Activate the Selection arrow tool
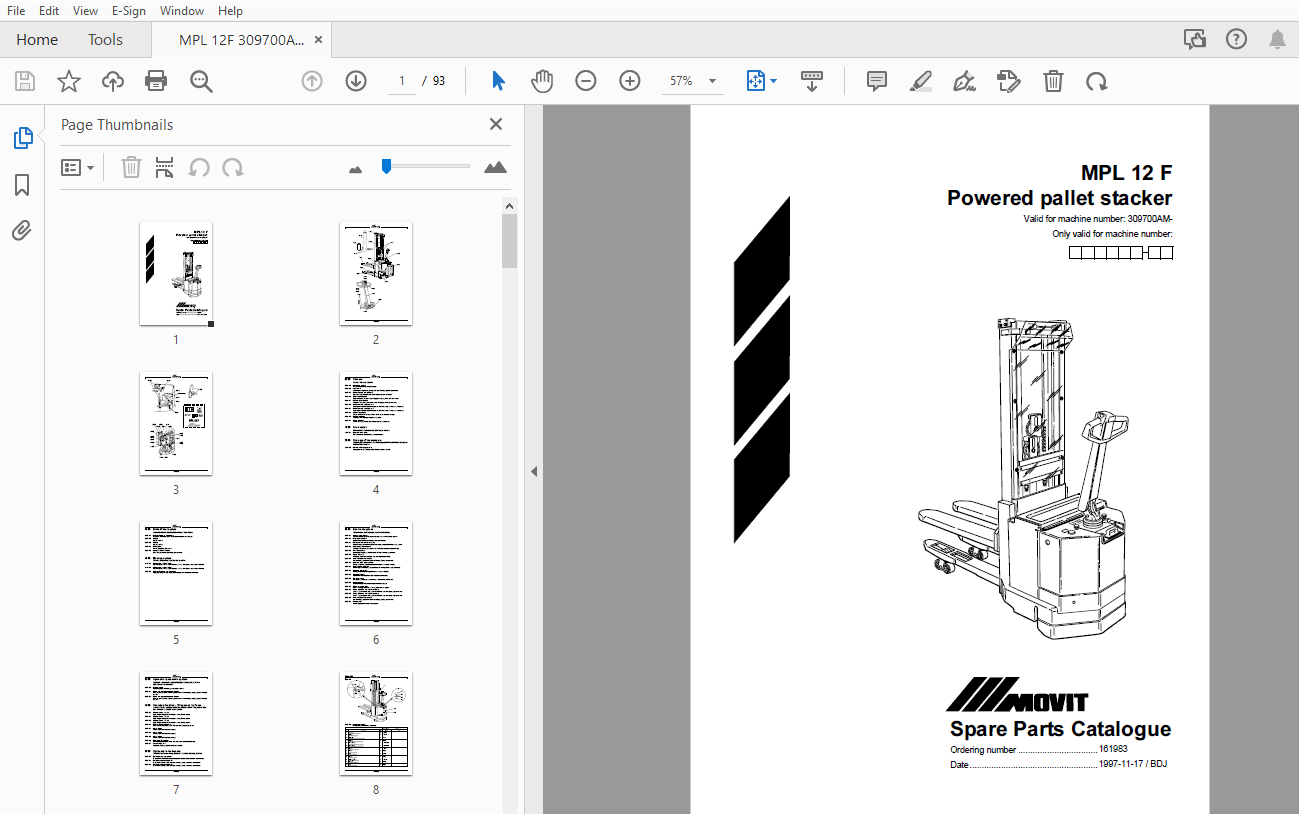The width and height of the screenshot is (1299, 814). coord(498,81)
